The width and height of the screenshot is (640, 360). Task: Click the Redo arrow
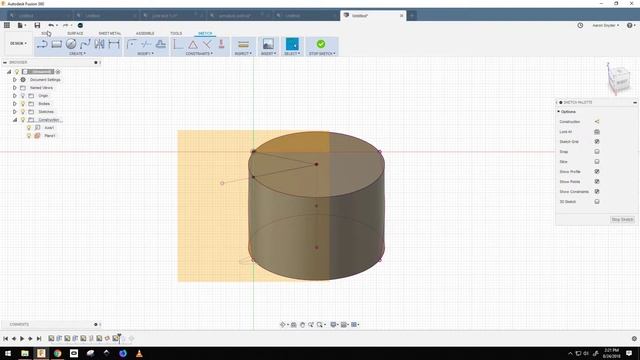coord(65,25)
